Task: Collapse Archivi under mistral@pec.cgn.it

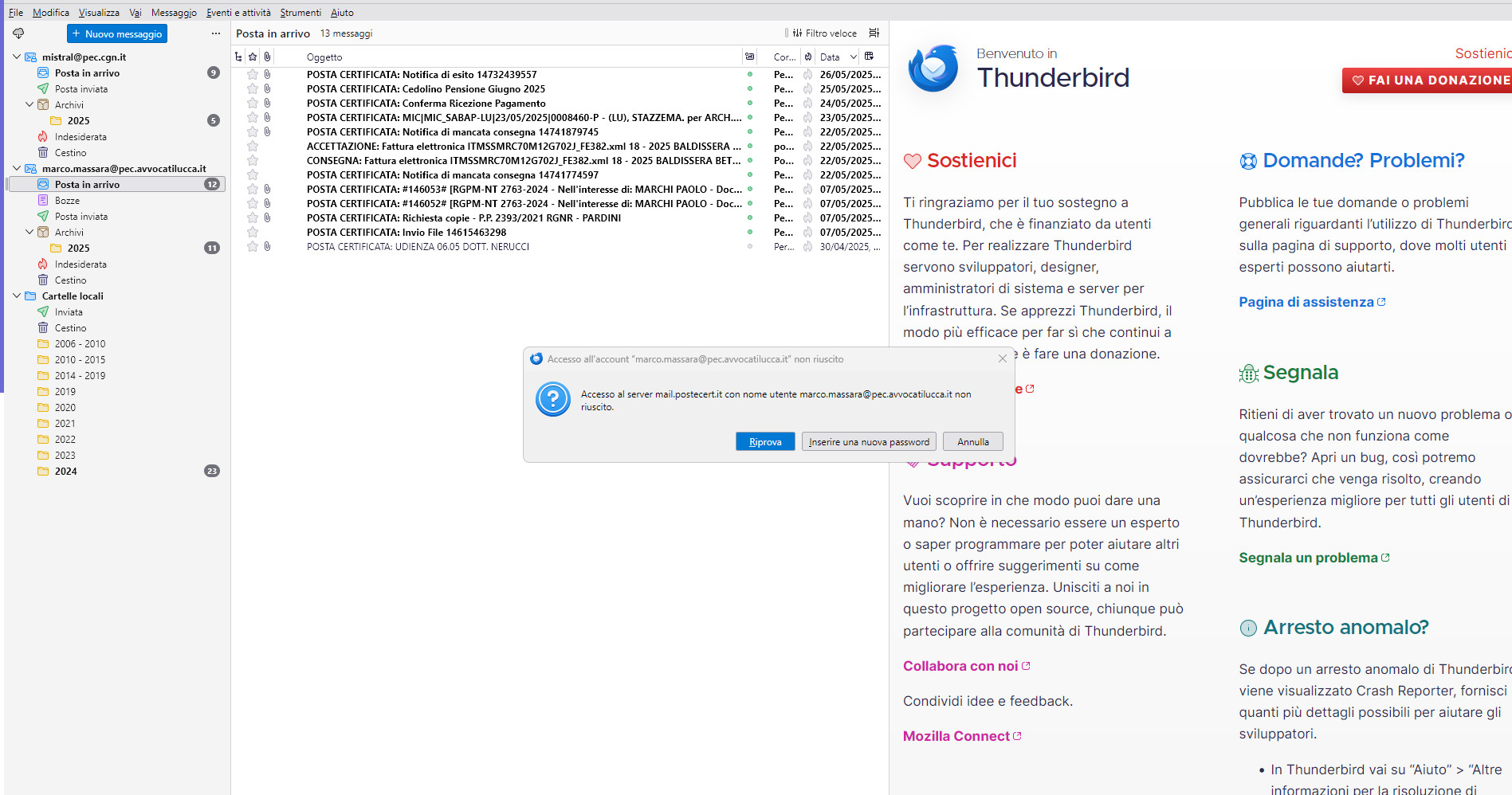Action: pos(29,104)
